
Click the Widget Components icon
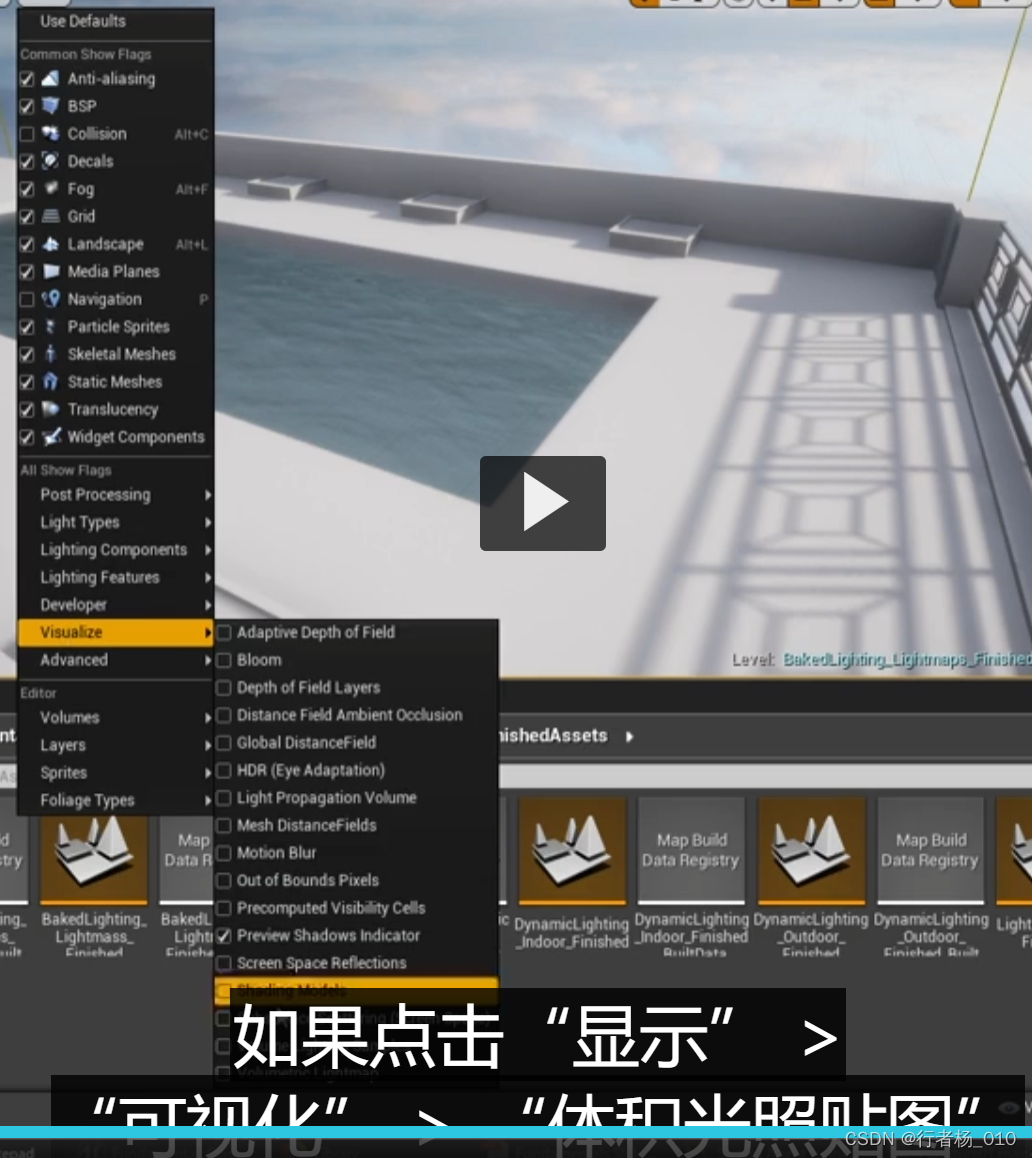[x=50, y=436]
